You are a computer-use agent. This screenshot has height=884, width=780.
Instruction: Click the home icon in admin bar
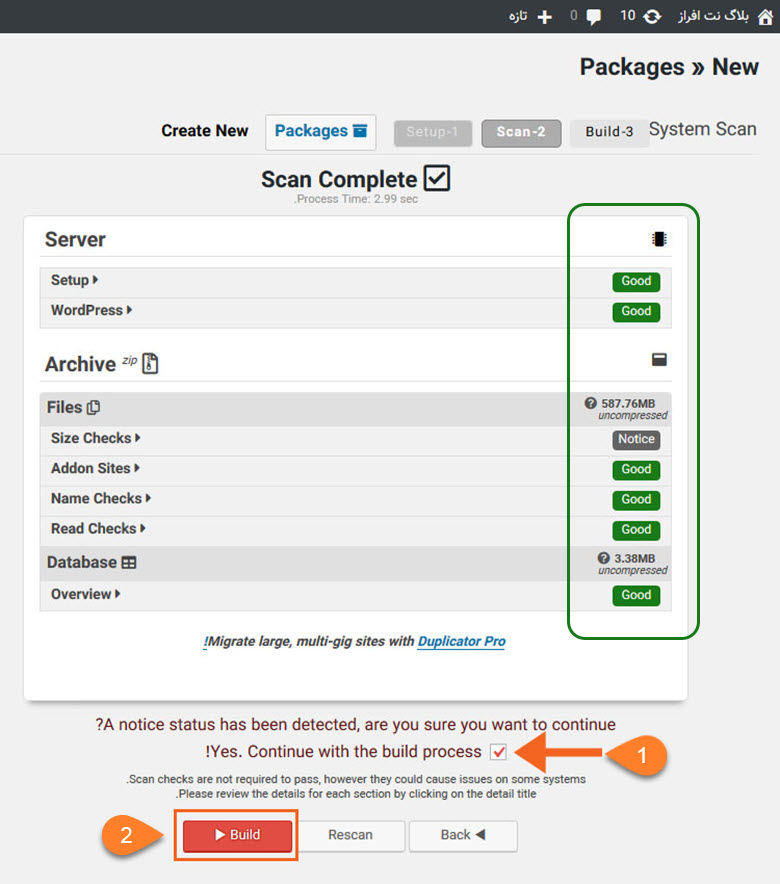pos(765,17)
